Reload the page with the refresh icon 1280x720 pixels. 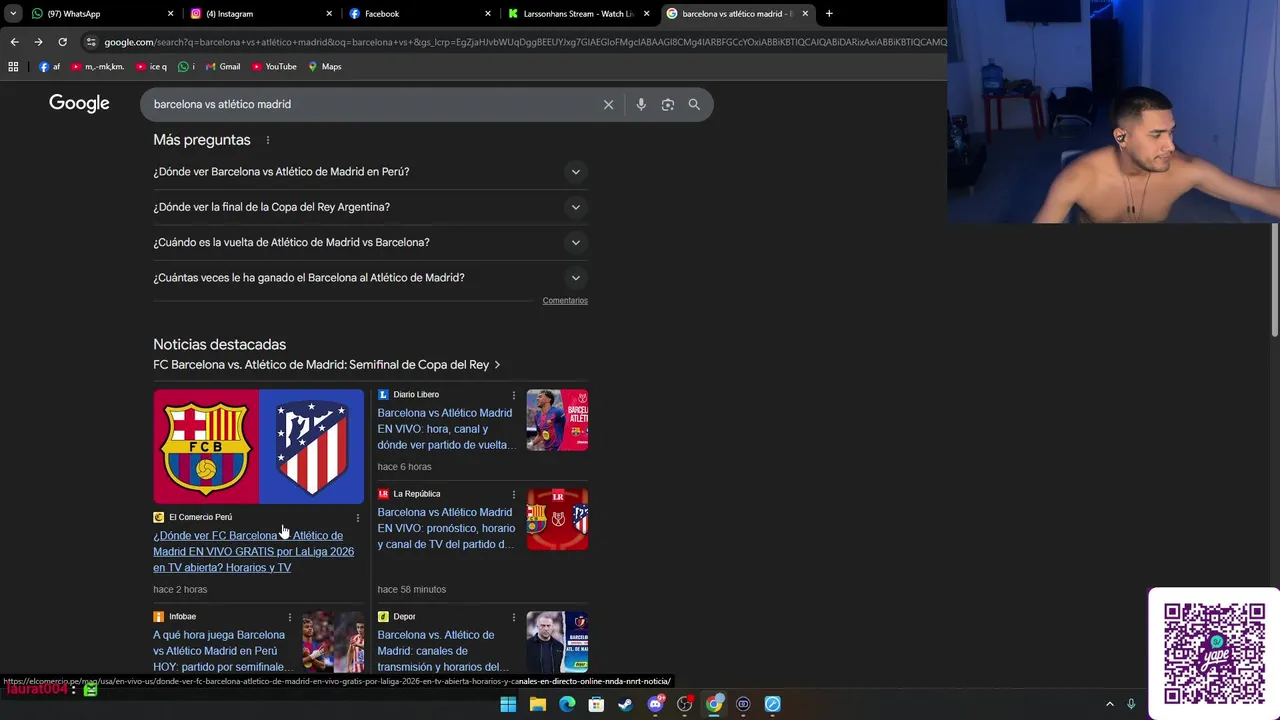coord(62,42)
